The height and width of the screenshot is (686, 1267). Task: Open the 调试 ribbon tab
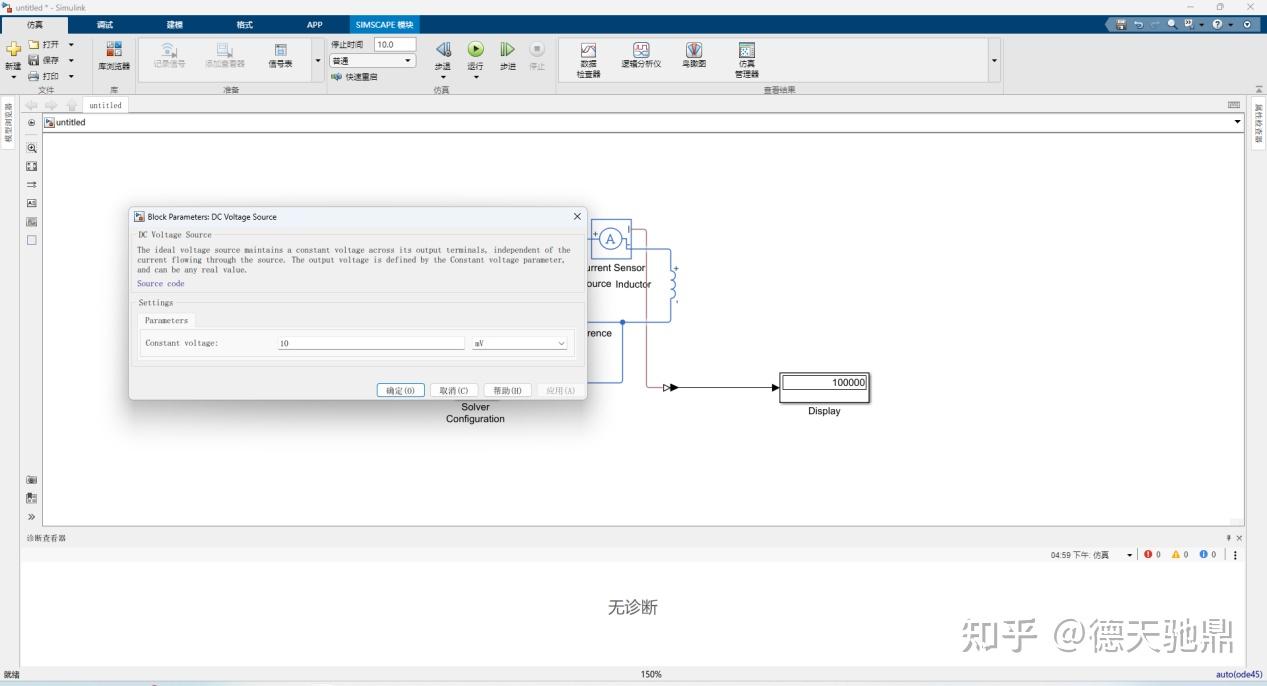click(103, 24)
